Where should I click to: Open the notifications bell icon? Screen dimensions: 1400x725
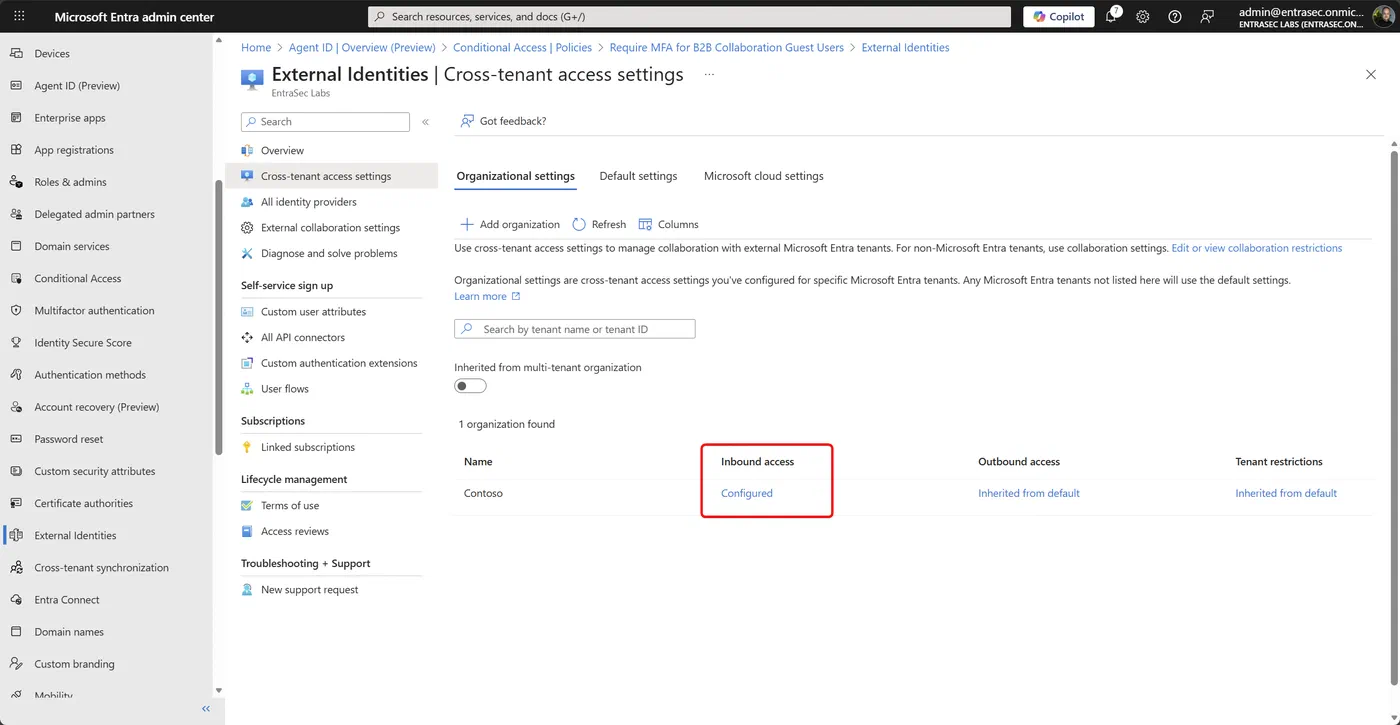point(1111,17)
